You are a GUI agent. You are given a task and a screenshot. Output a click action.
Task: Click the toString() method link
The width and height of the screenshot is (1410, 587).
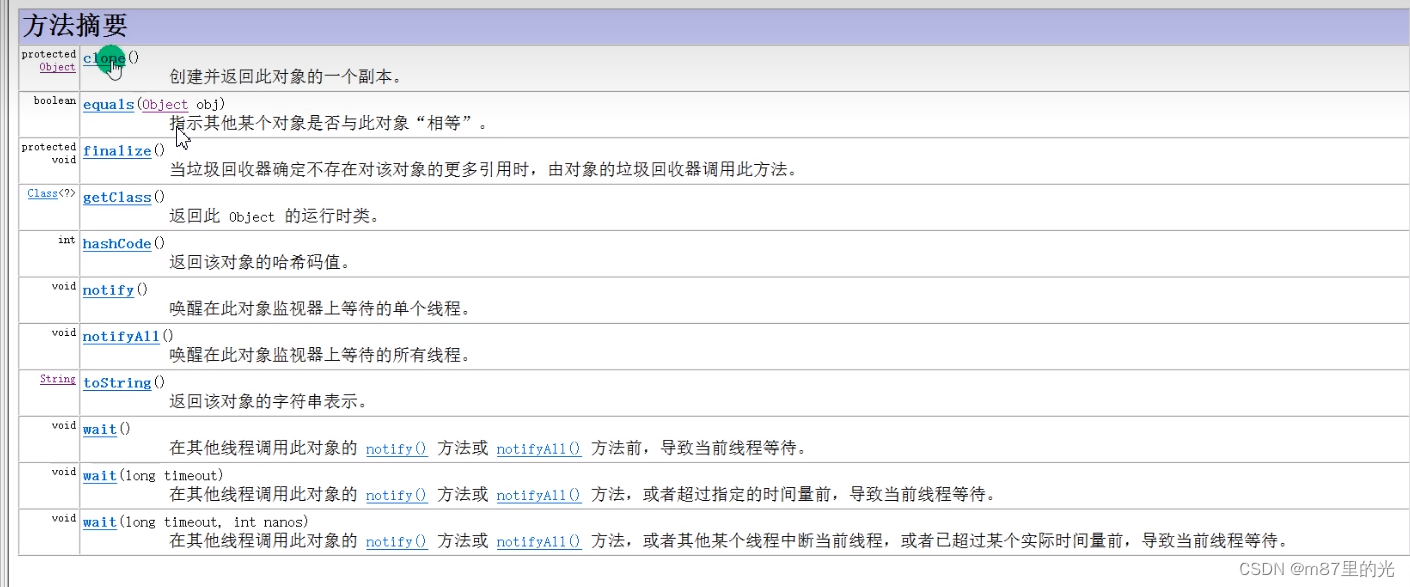pos(116,383)
